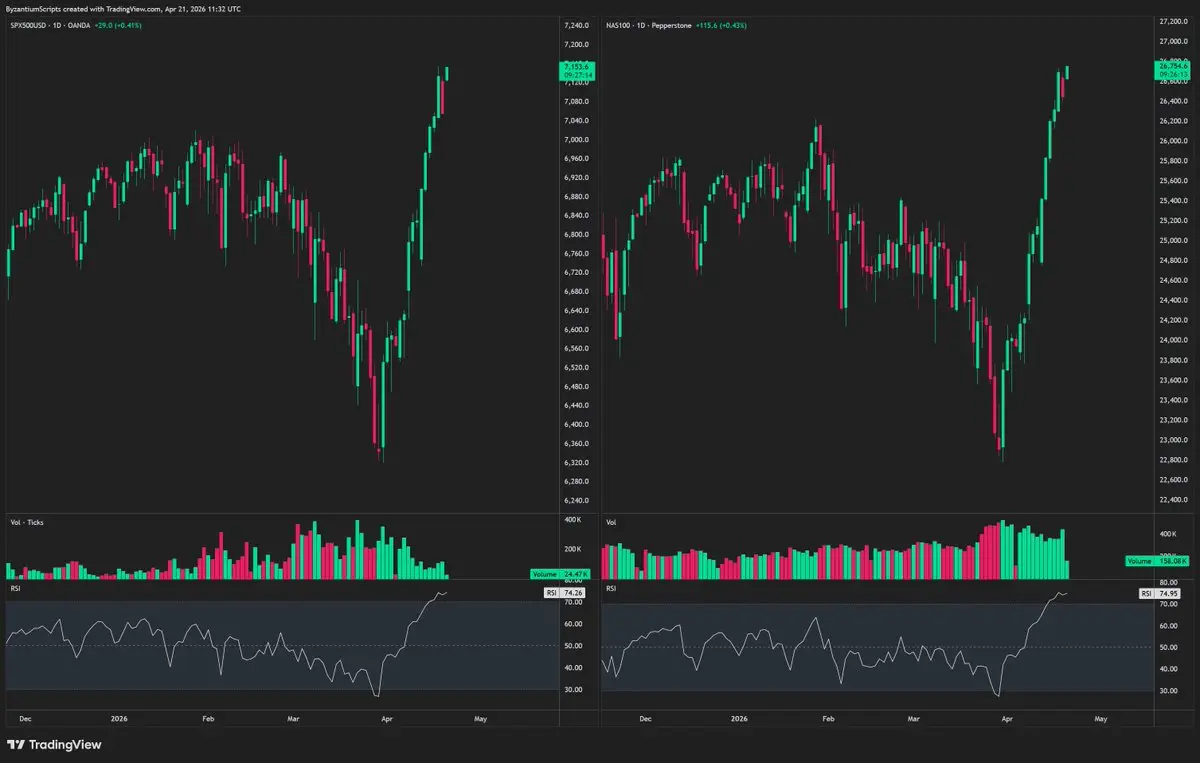The image size is (1200, 763).
Task: Click the 6,600.0 price axis label
Action: click(x=575, y=330)
